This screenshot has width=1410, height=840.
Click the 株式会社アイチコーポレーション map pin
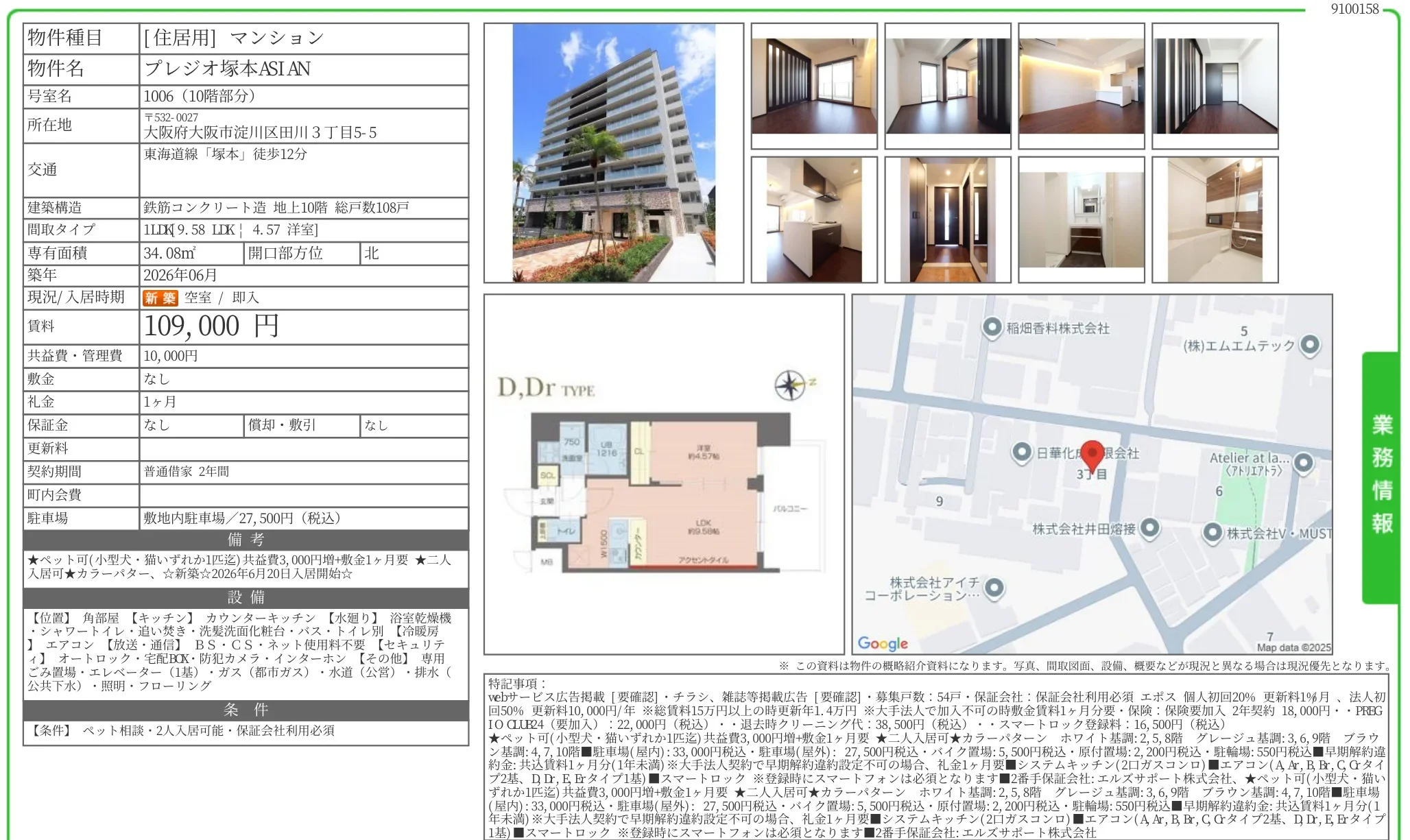(x=994, y=588)
